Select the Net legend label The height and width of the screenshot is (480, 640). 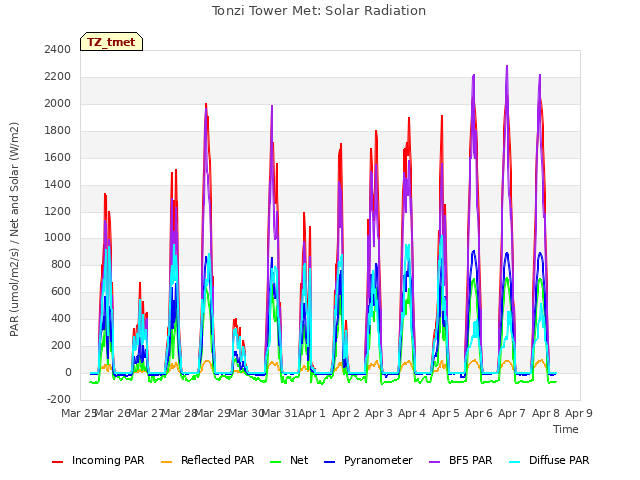pyautogui.click(x=299, y=460)
